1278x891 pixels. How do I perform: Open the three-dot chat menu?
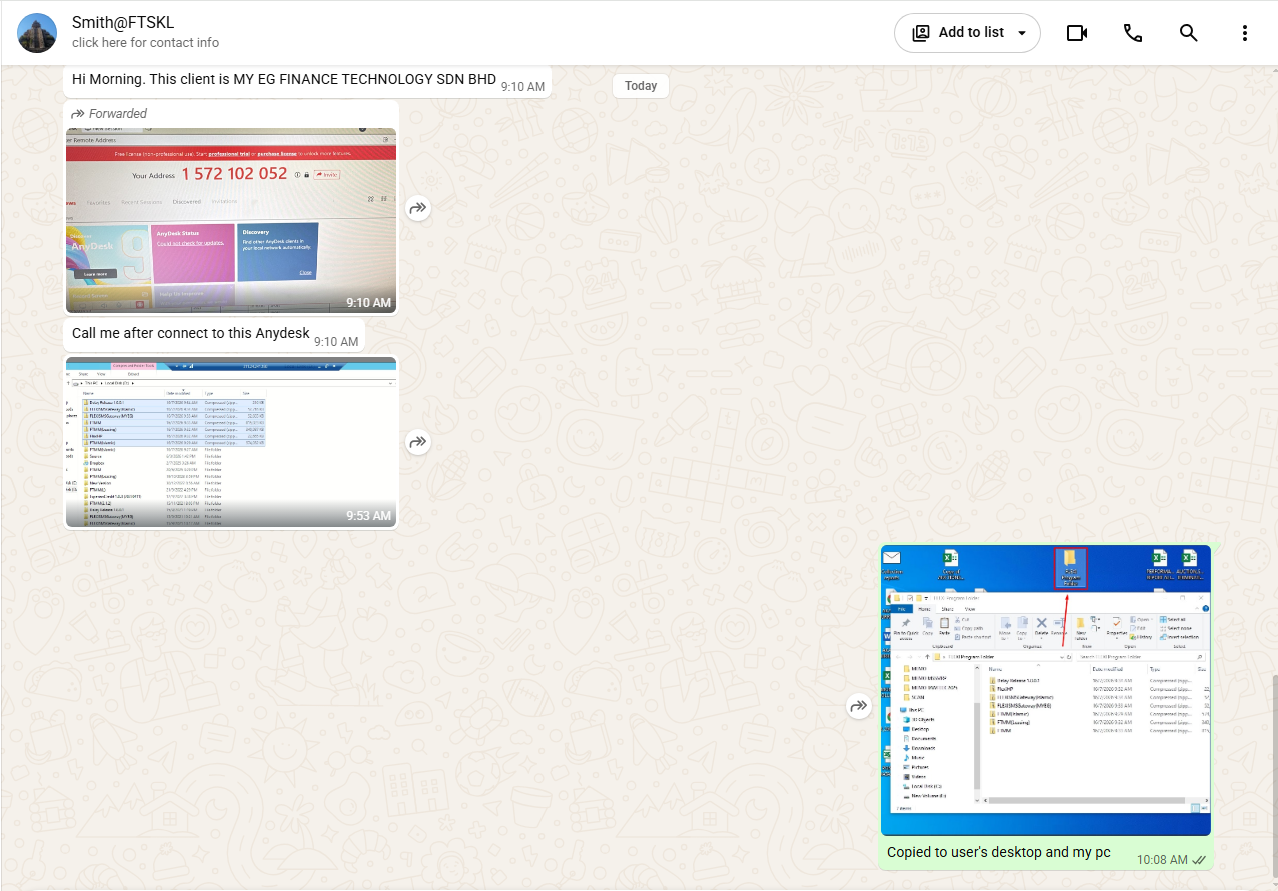point(1245,33)
